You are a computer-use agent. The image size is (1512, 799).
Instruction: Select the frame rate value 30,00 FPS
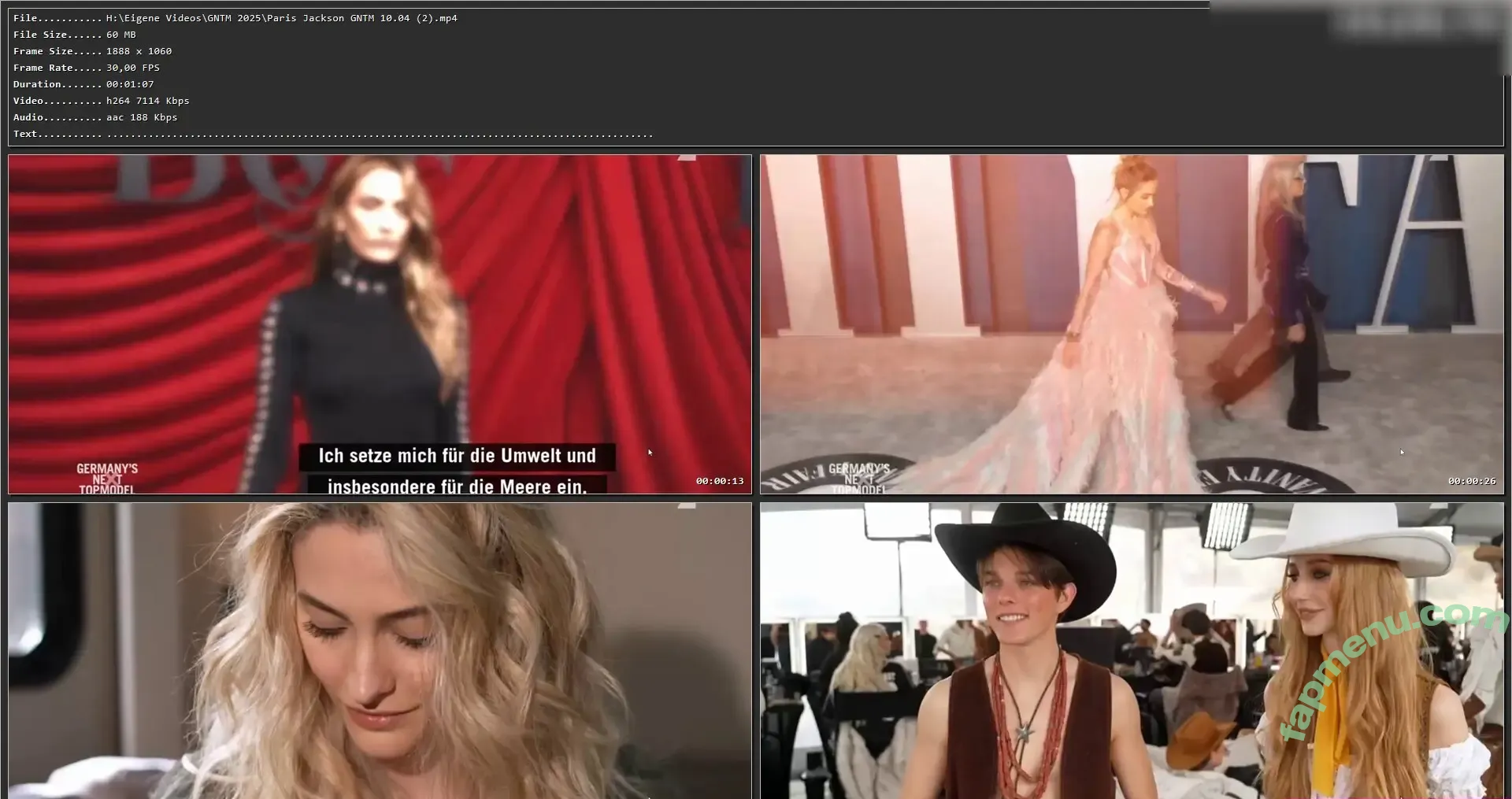tap(133, 68)
